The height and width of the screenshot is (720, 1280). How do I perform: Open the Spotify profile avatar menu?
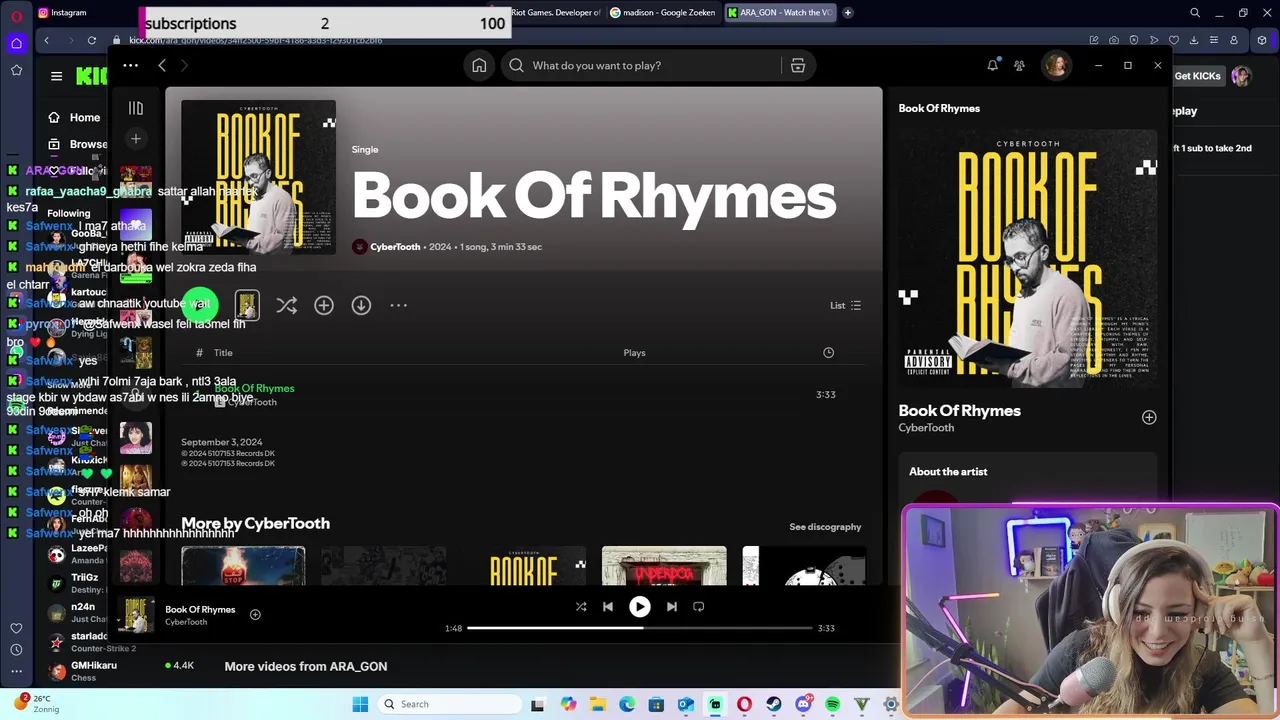click(1056, 66)
